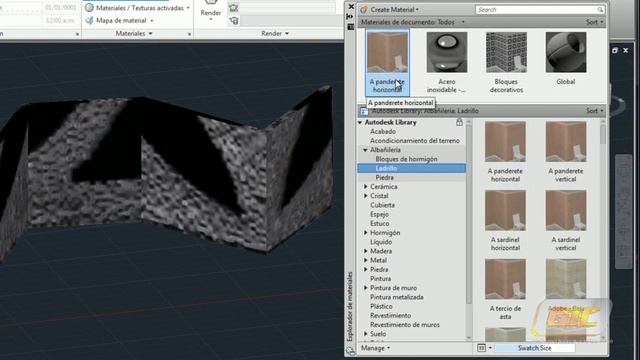Click the 'Mapa de material' button
The height and width of the screenshot is (360, 640).
119,20
